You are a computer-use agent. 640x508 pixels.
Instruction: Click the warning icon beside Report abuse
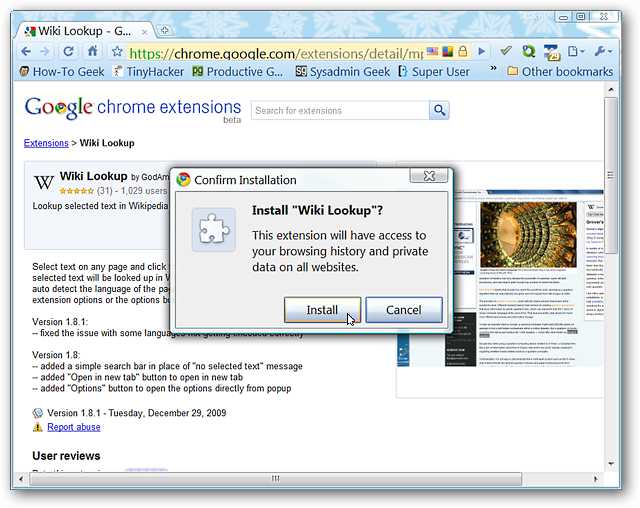pos(38,427)
